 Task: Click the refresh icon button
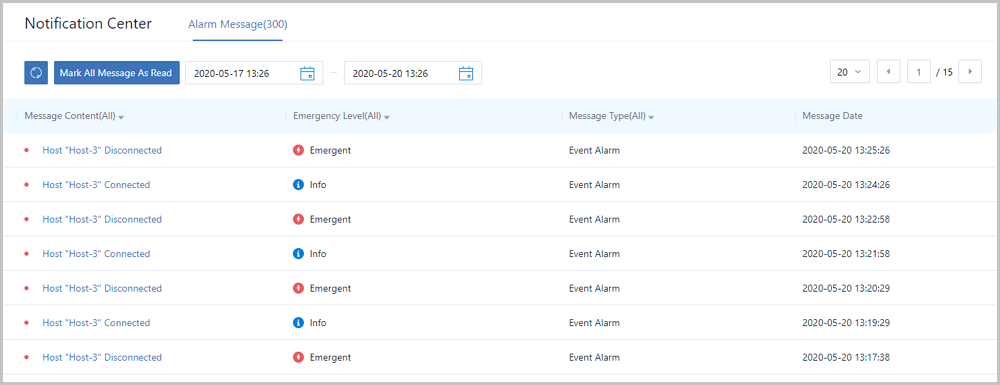tap(36, 73)
